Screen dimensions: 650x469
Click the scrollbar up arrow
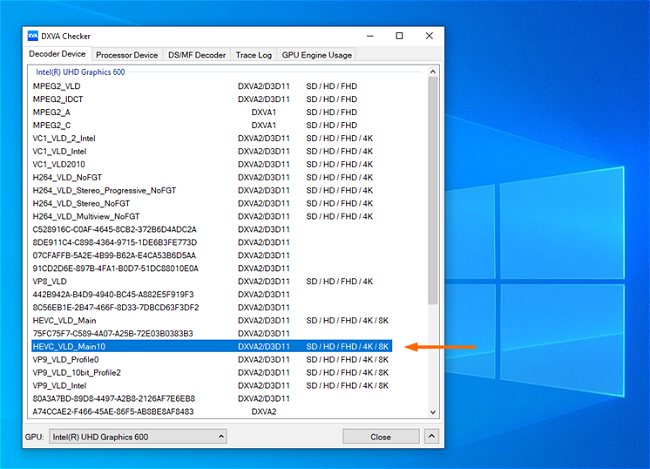click(x=433, y=72)
